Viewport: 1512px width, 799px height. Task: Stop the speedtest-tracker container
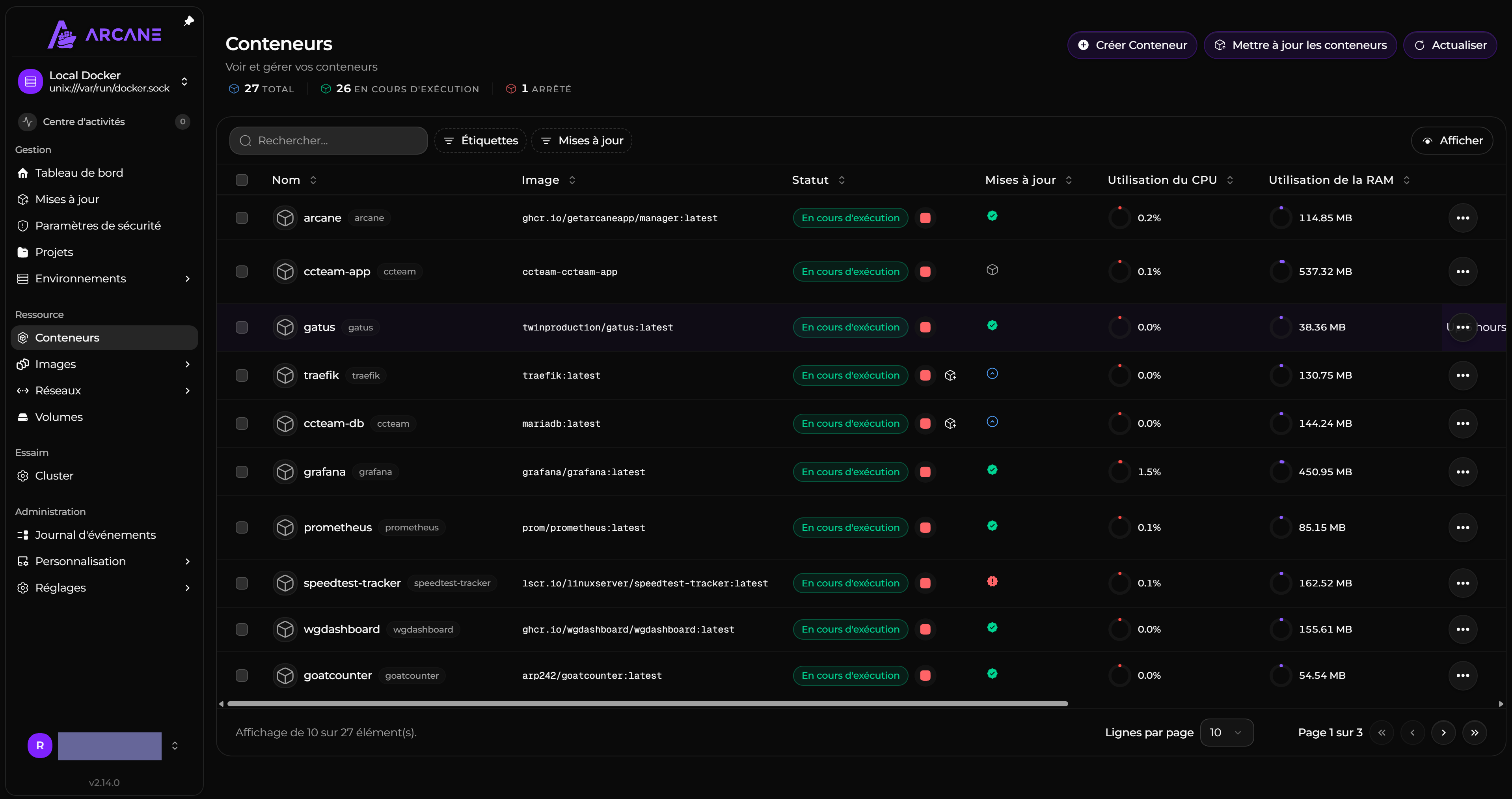(925, 583)
